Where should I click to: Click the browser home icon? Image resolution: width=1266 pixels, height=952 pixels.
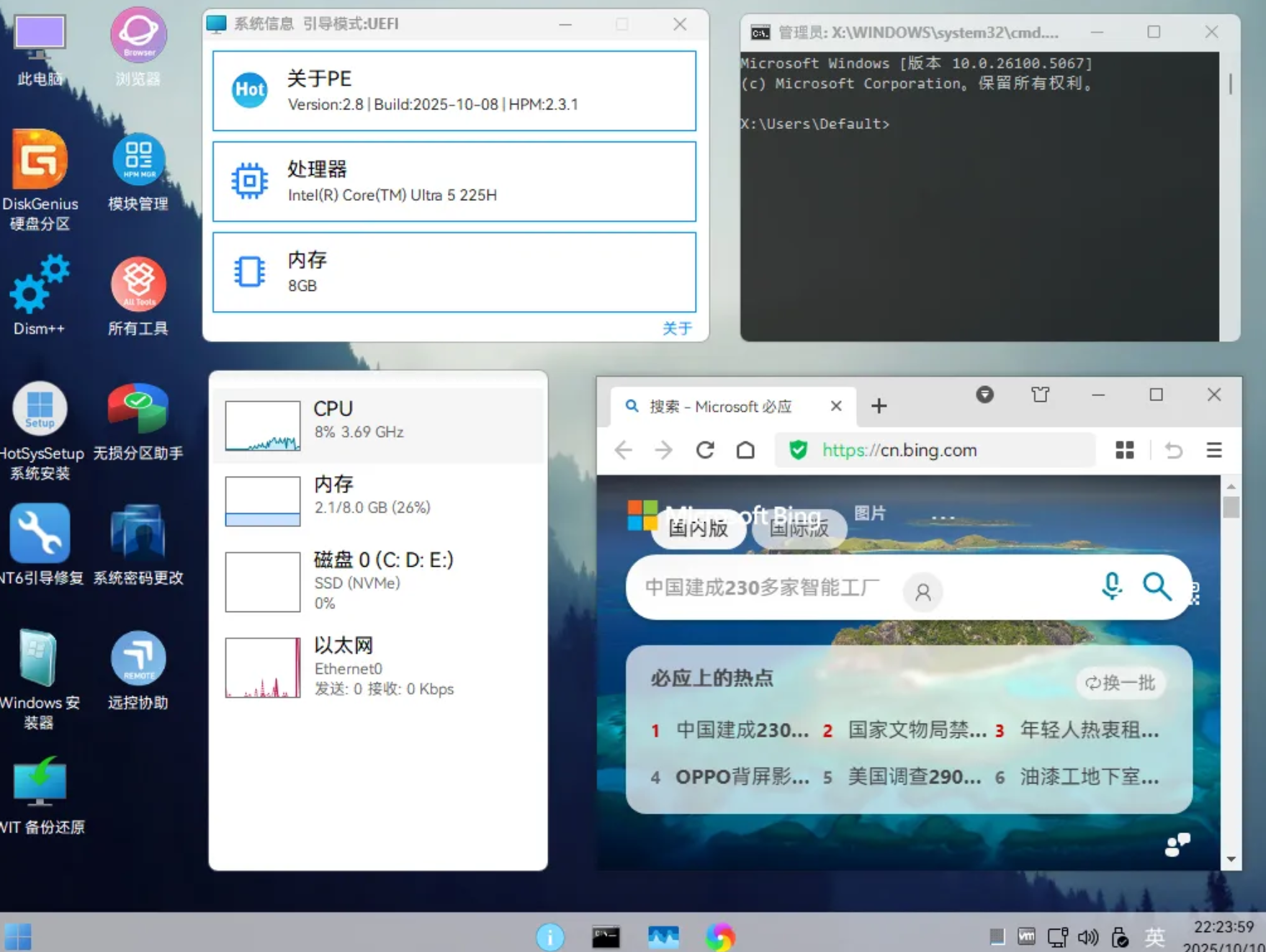[745, 450]
